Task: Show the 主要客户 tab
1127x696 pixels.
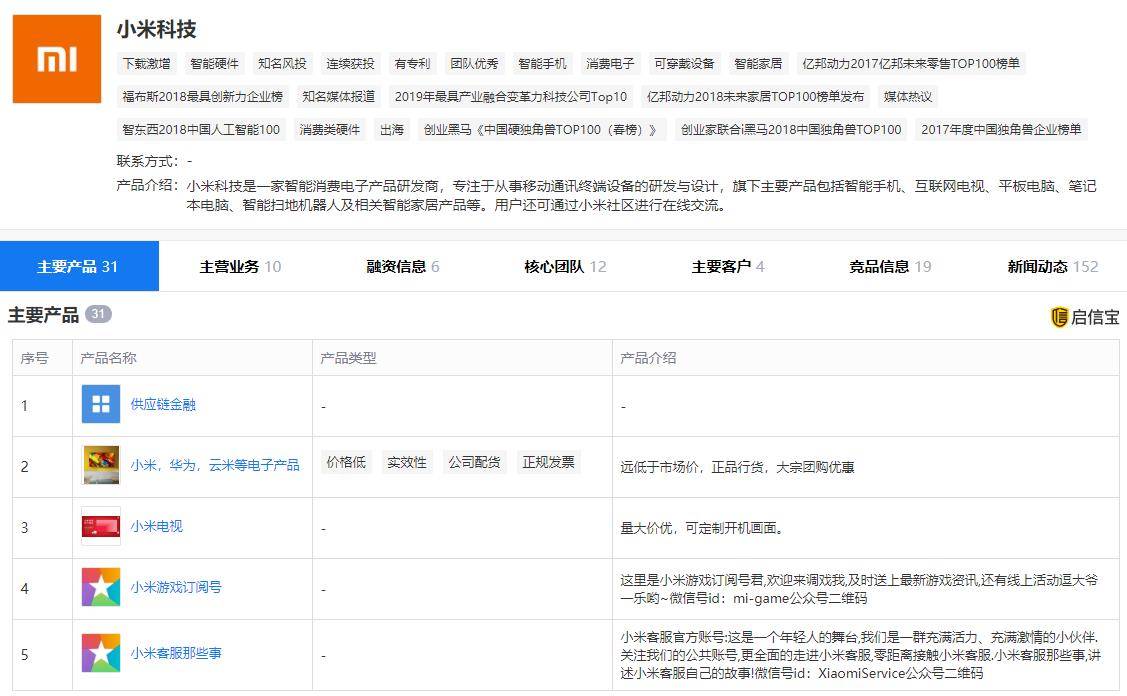Action: (x=727, y=267)
